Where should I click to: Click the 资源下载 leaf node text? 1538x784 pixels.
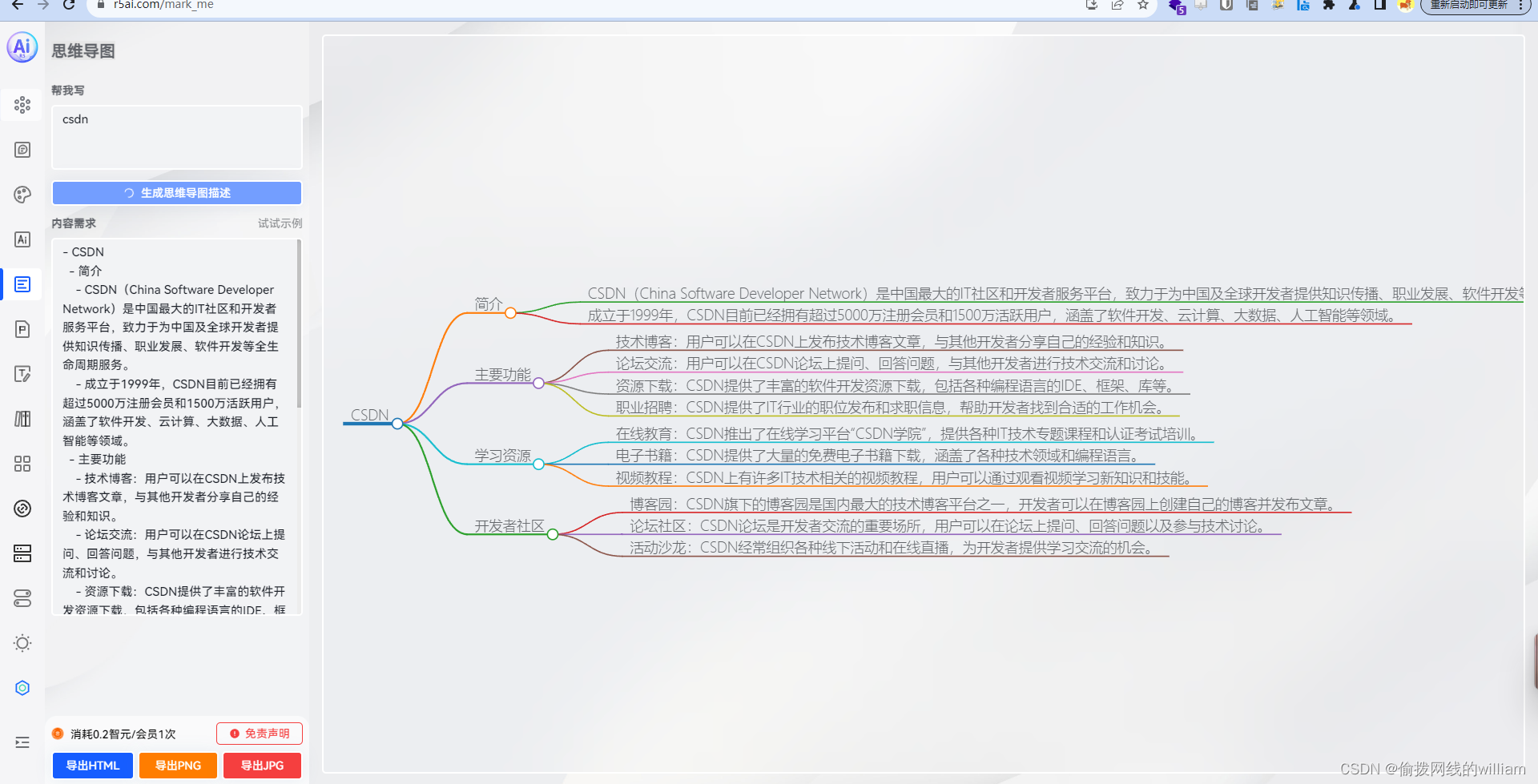coord(896,386)
